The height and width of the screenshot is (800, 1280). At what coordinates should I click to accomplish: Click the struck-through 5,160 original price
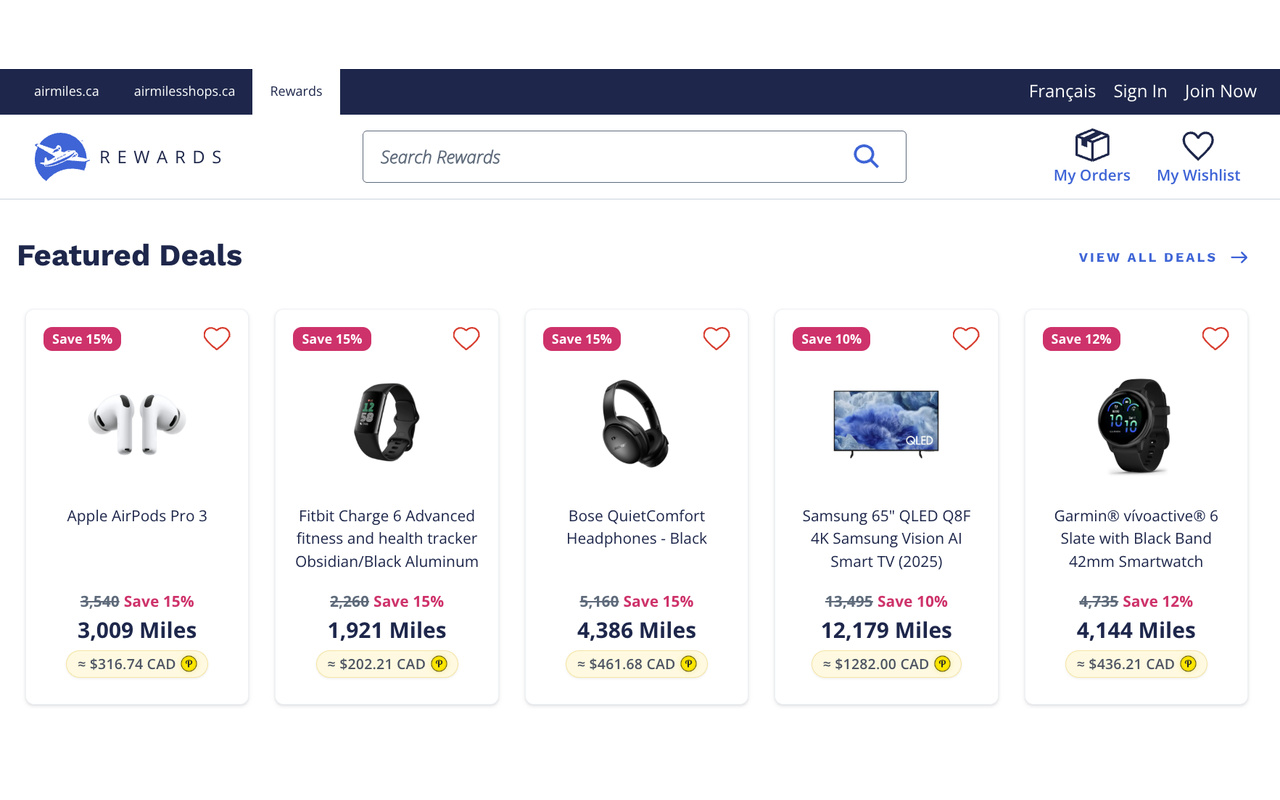pos(599,601)
